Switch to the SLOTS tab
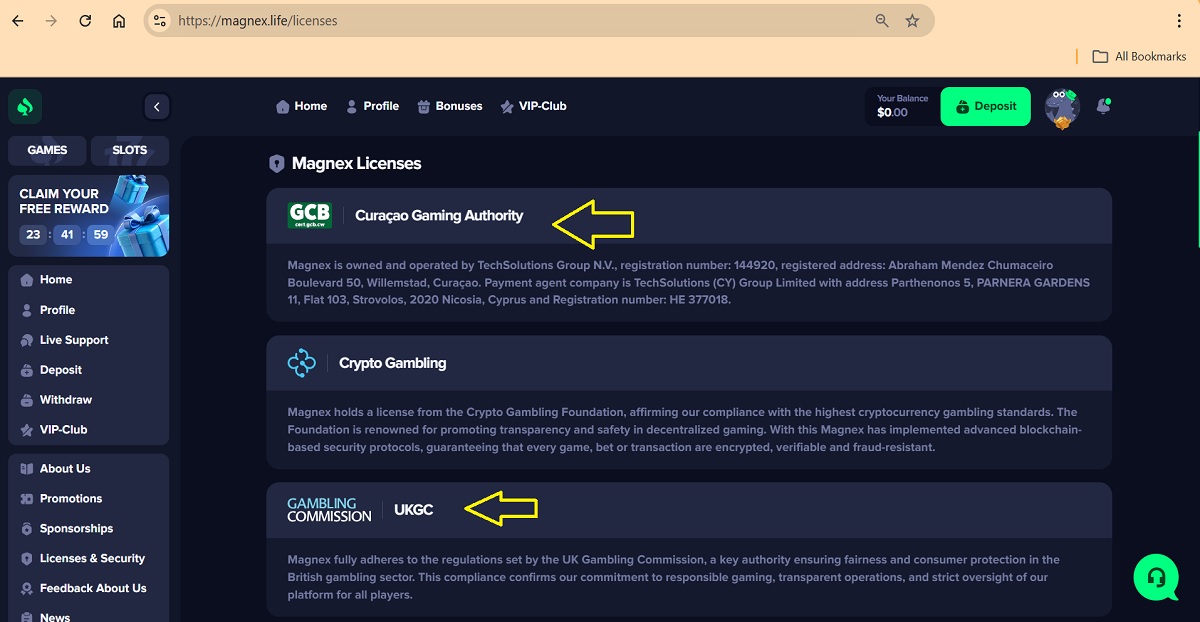Image resolution: width=1200 pixels, height=622 pixels. 130,150
